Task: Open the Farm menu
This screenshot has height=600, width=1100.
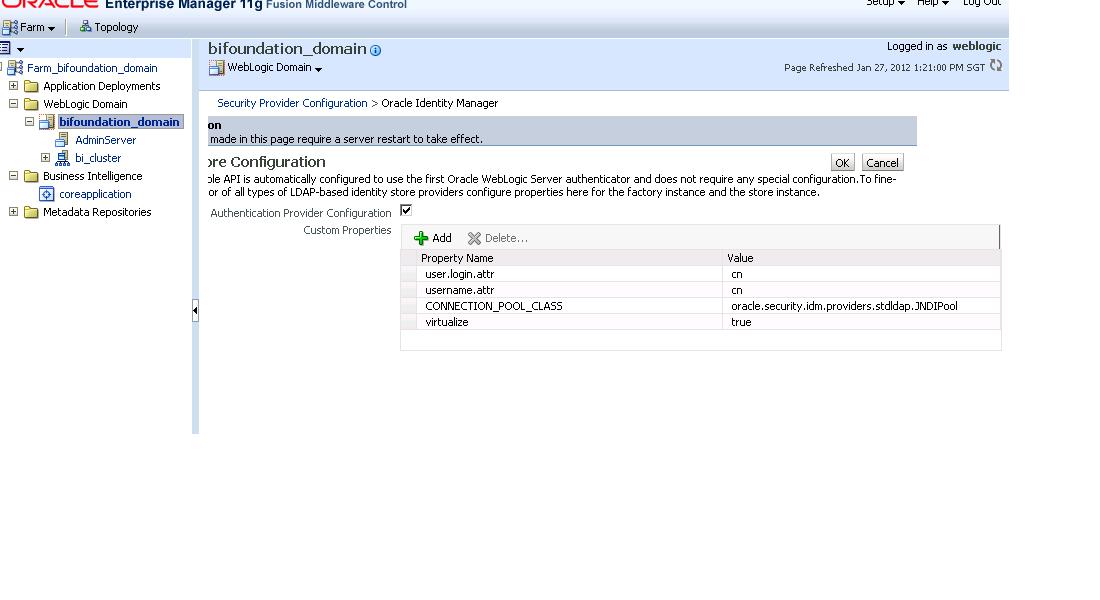Action: (x=29, y=27)
